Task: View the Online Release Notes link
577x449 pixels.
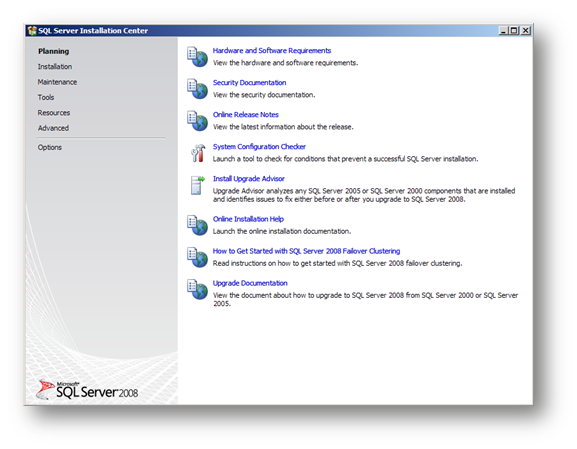Action: (x=246, y=115)
